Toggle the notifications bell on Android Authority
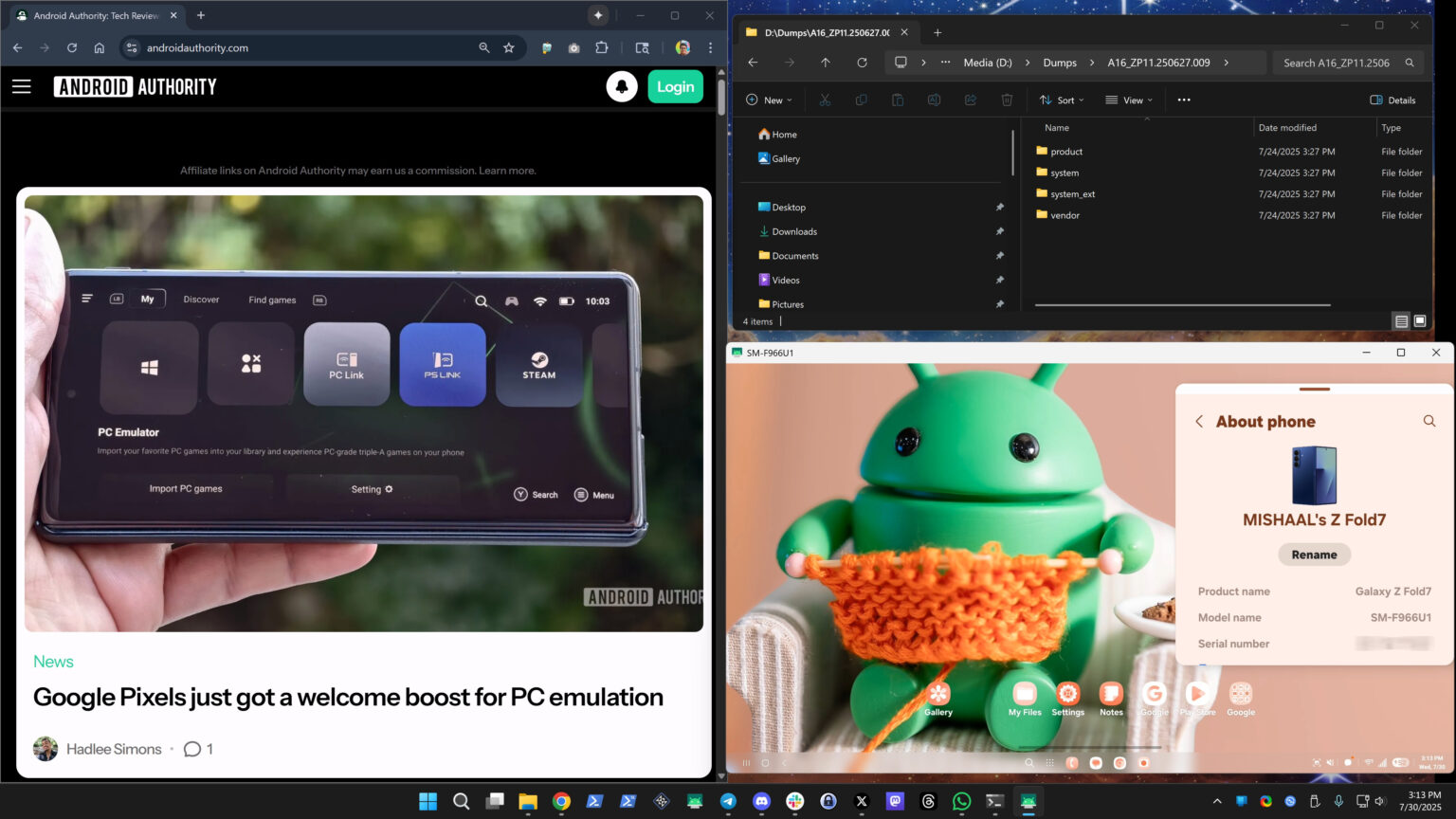 (x=621, y=86)
